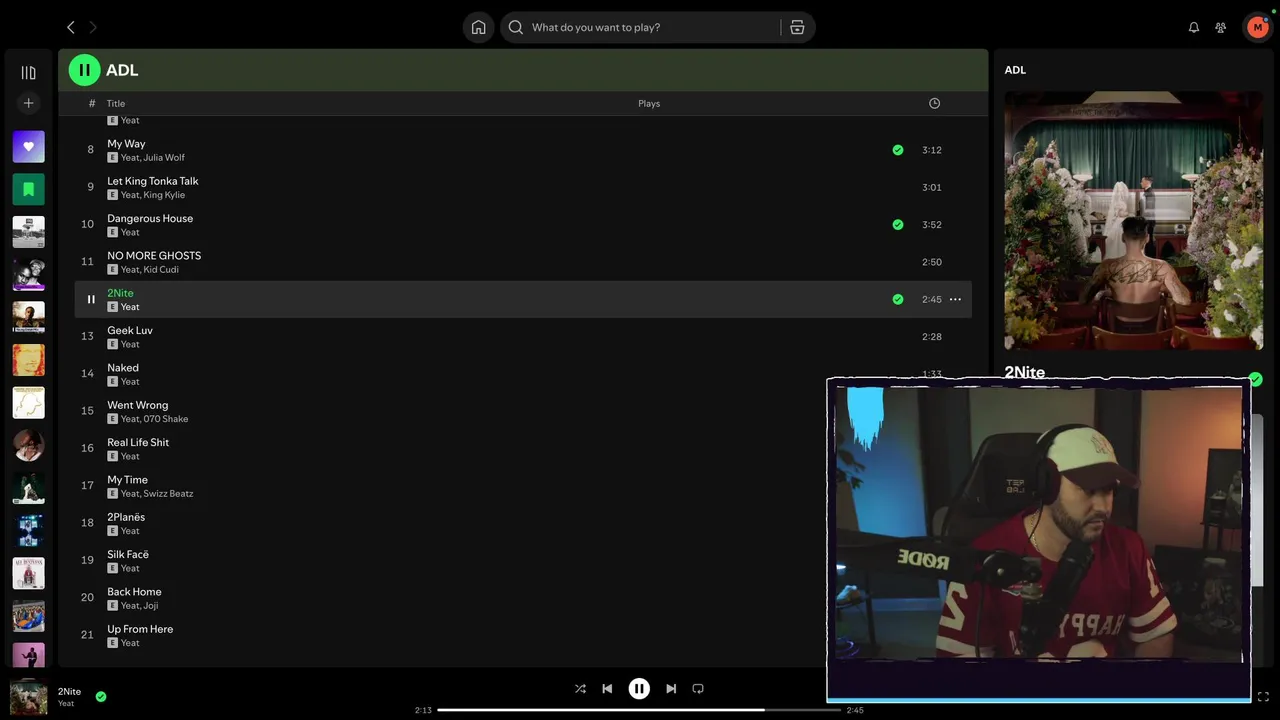Sort by track number column
1280x720 pixels.
point(92,103)
